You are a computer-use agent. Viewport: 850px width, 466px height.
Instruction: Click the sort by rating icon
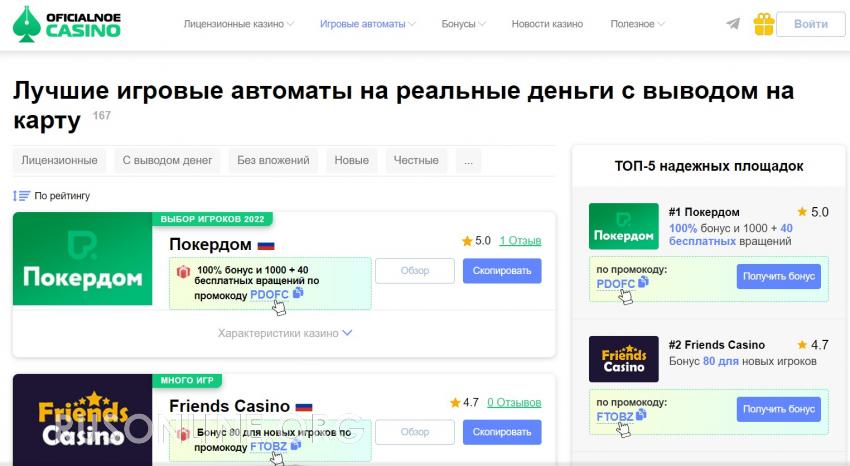[22, 196]
